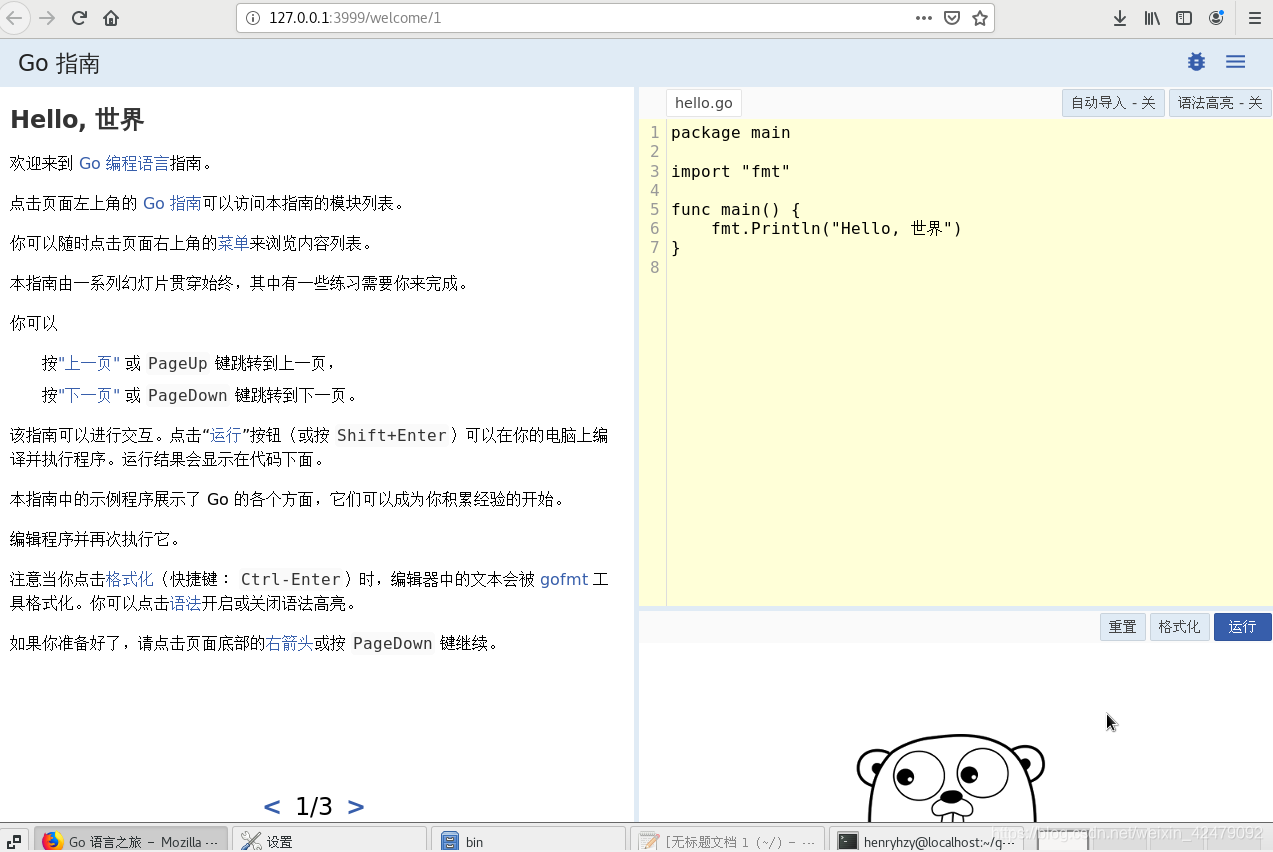This screenshot has width=1273, height=852.
Task: Open the Firefox account icon
Action: [1214, 17]
